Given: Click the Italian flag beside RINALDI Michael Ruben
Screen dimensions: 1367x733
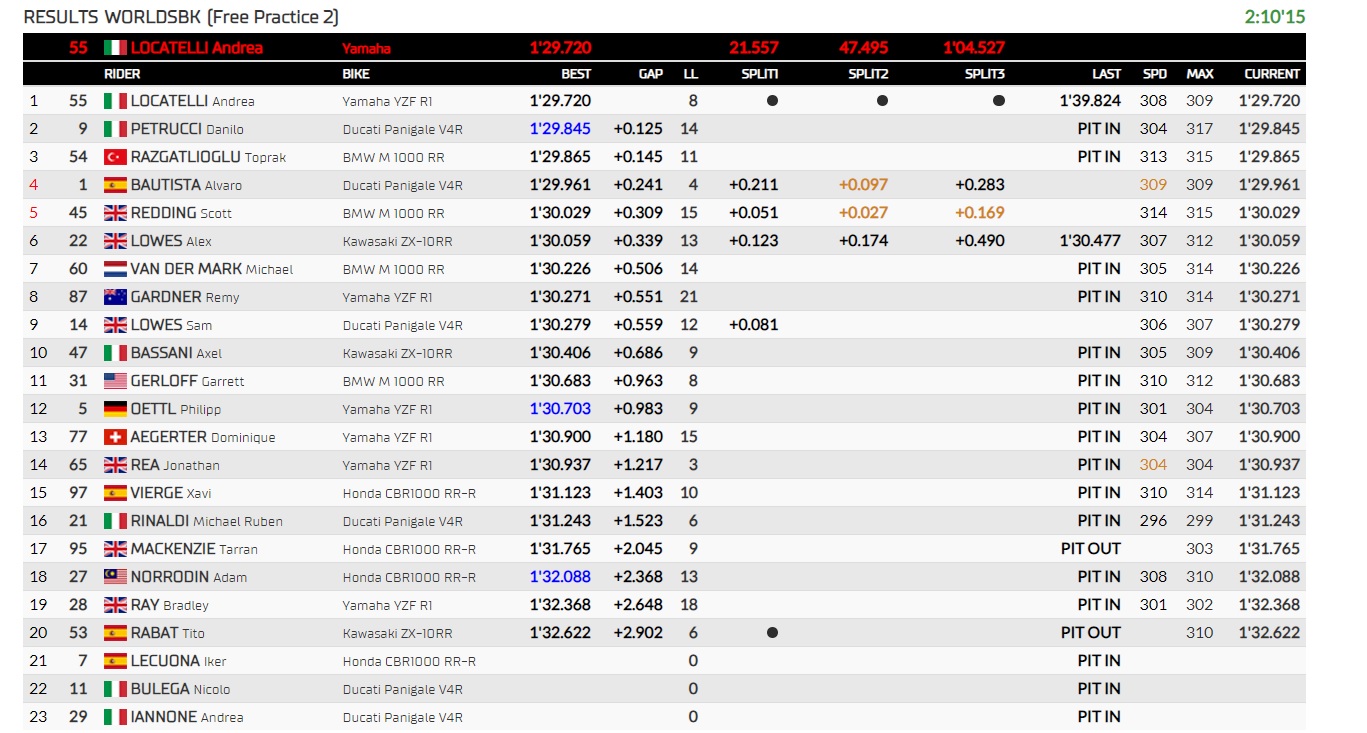Looking at the screenshot, I should click(115, 521).
